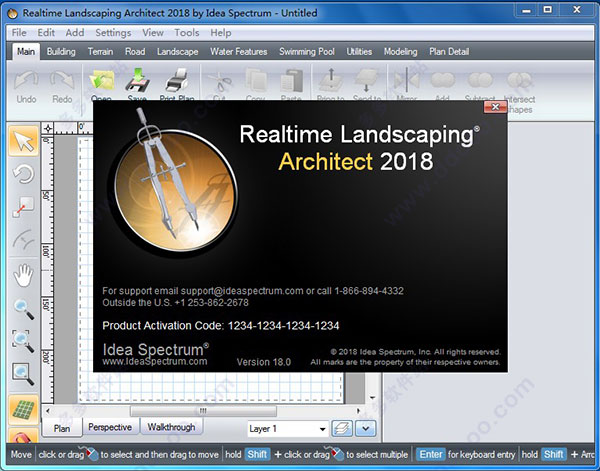The width and height of the screenshot is (600, 471).
Task: Click the horizontal scrollbar left arrow
Action: click(x=47, y=411)
